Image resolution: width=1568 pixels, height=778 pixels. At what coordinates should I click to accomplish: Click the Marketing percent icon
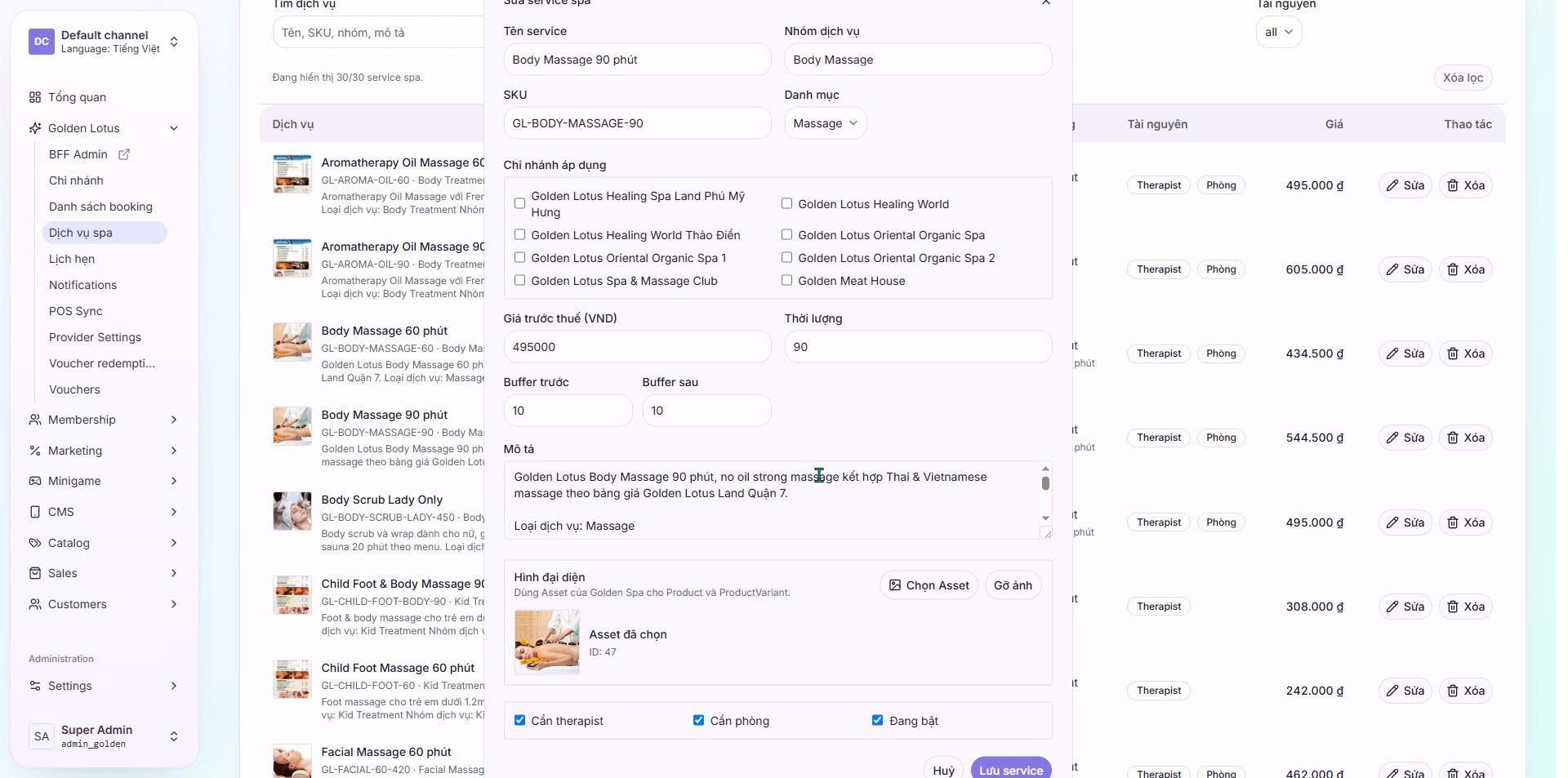[x=35, y=451]
